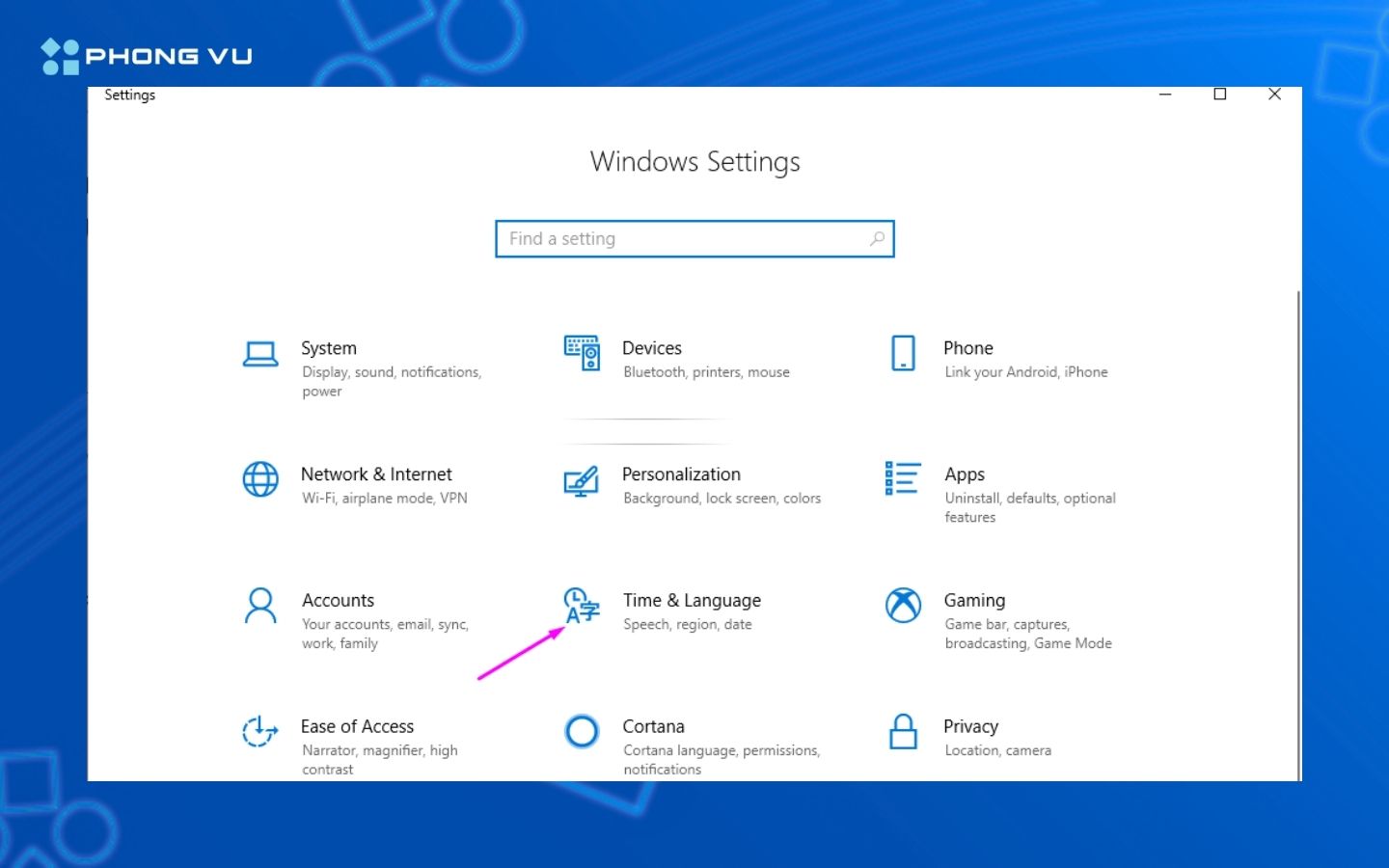Open Personalization settings label
This screenshot has height=868, width=1389.
[681, 475]
